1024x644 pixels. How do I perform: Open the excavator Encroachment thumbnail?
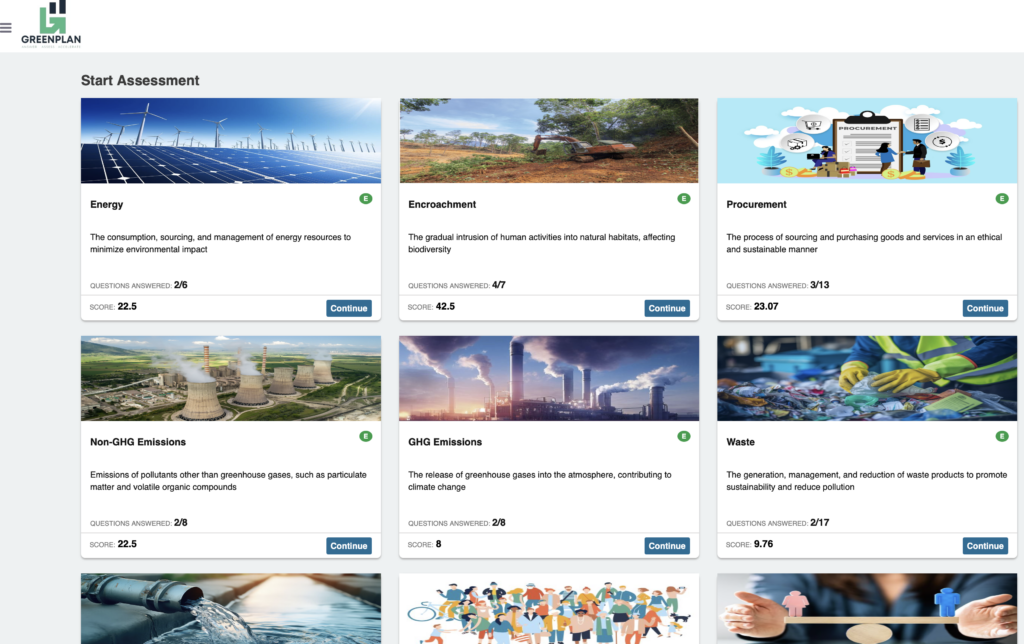click(x=549, y=140)
